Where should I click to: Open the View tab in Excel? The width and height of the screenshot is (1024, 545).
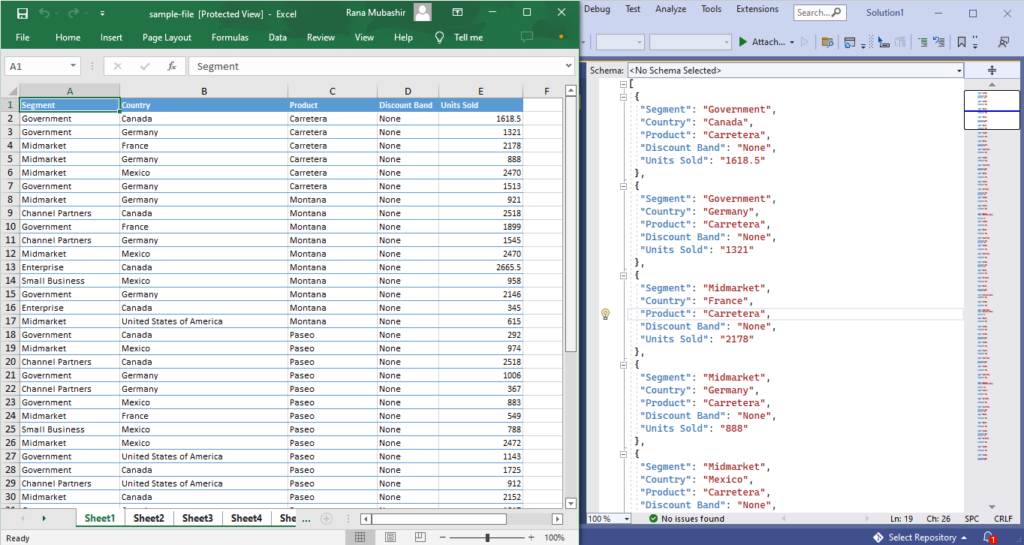click(364, 37)
